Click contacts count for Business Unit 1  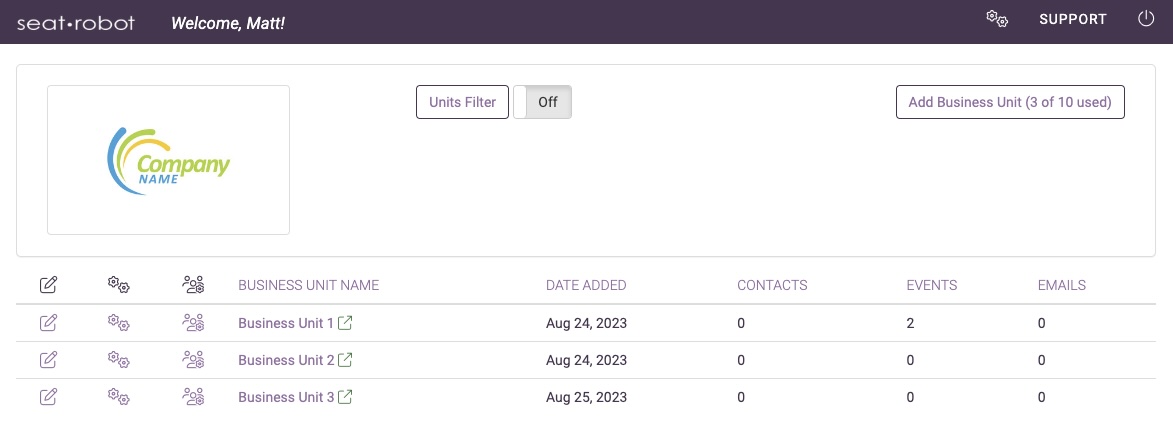(741, 323)
